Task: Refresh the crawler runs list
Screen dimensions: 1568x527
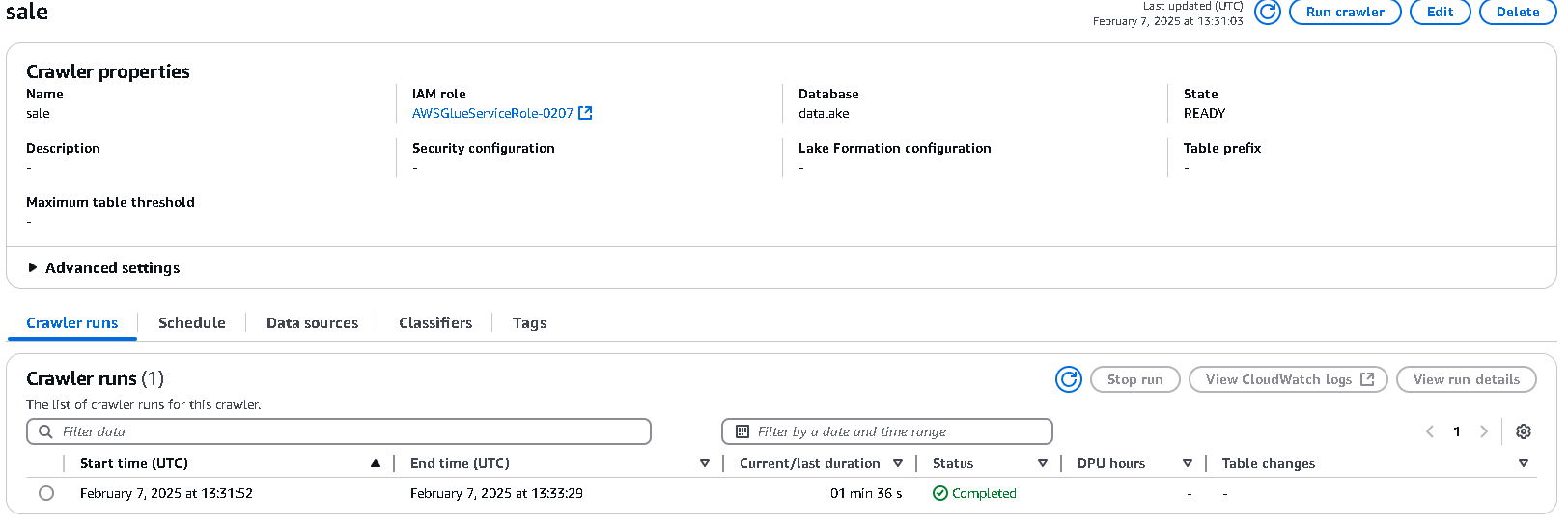Action: pyautogui.click(x=1069, y=379)
